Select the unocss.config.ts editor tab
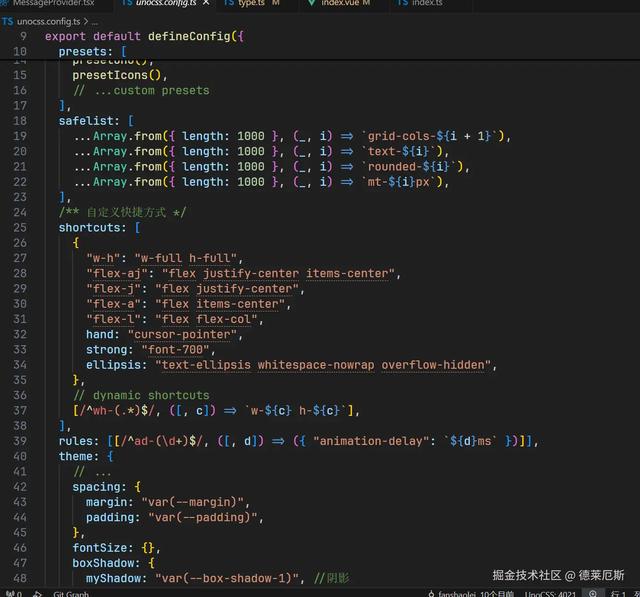The image size is (640, 597). [x=165, y=3]
